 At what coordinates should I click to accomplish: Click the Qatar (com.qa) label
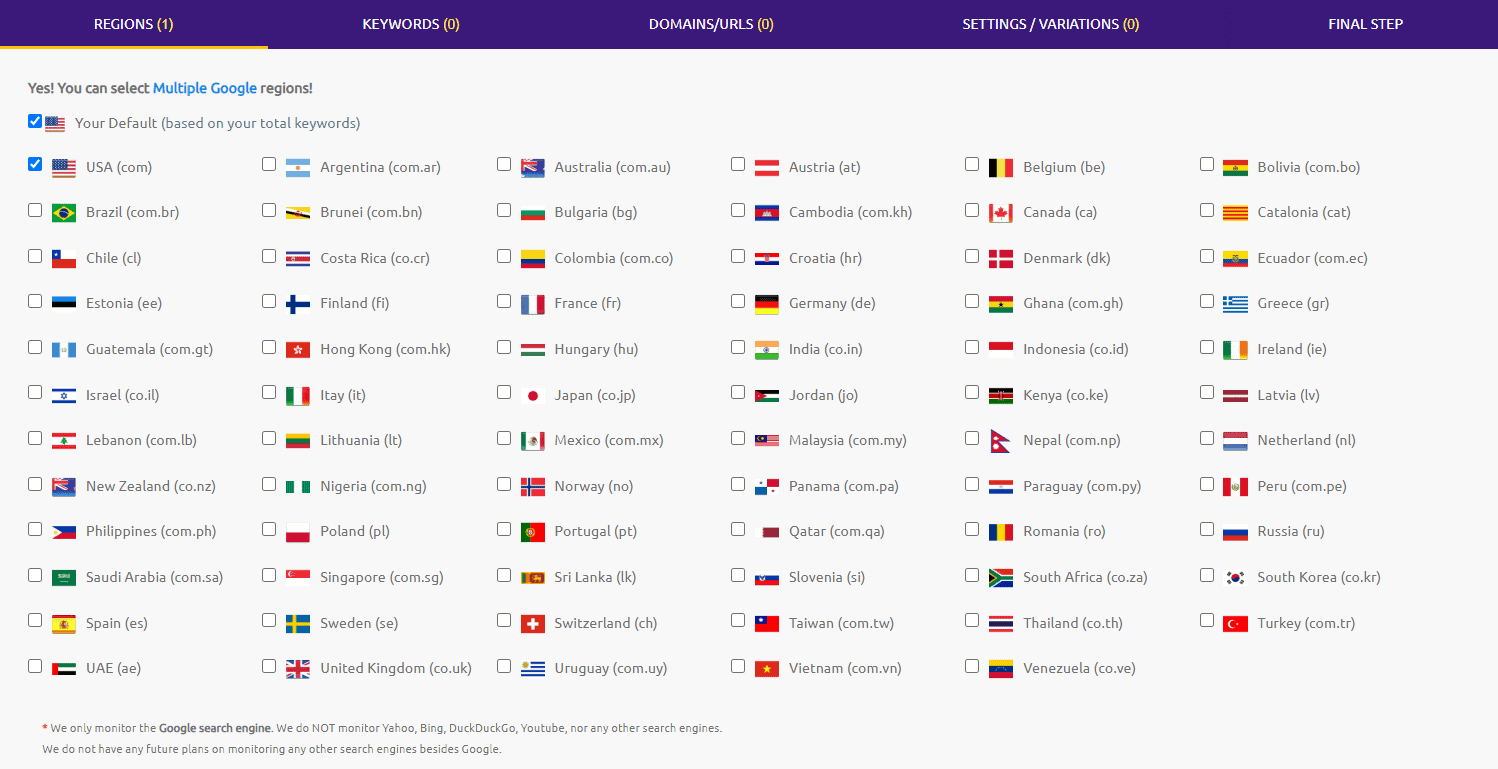pyautogui.click(x=837, y=531)
